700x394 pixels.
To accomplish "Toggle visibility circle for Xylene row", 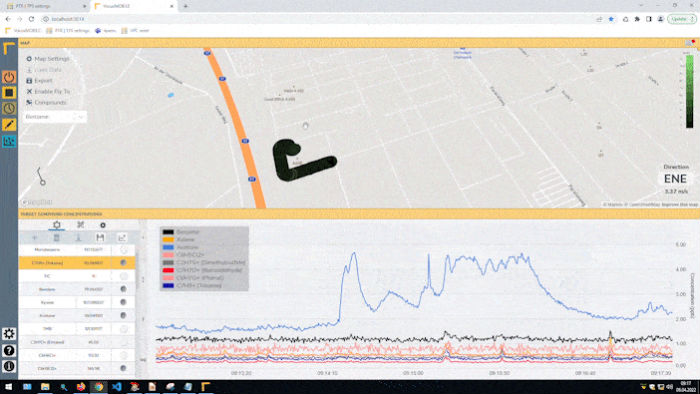I will 124,302.
